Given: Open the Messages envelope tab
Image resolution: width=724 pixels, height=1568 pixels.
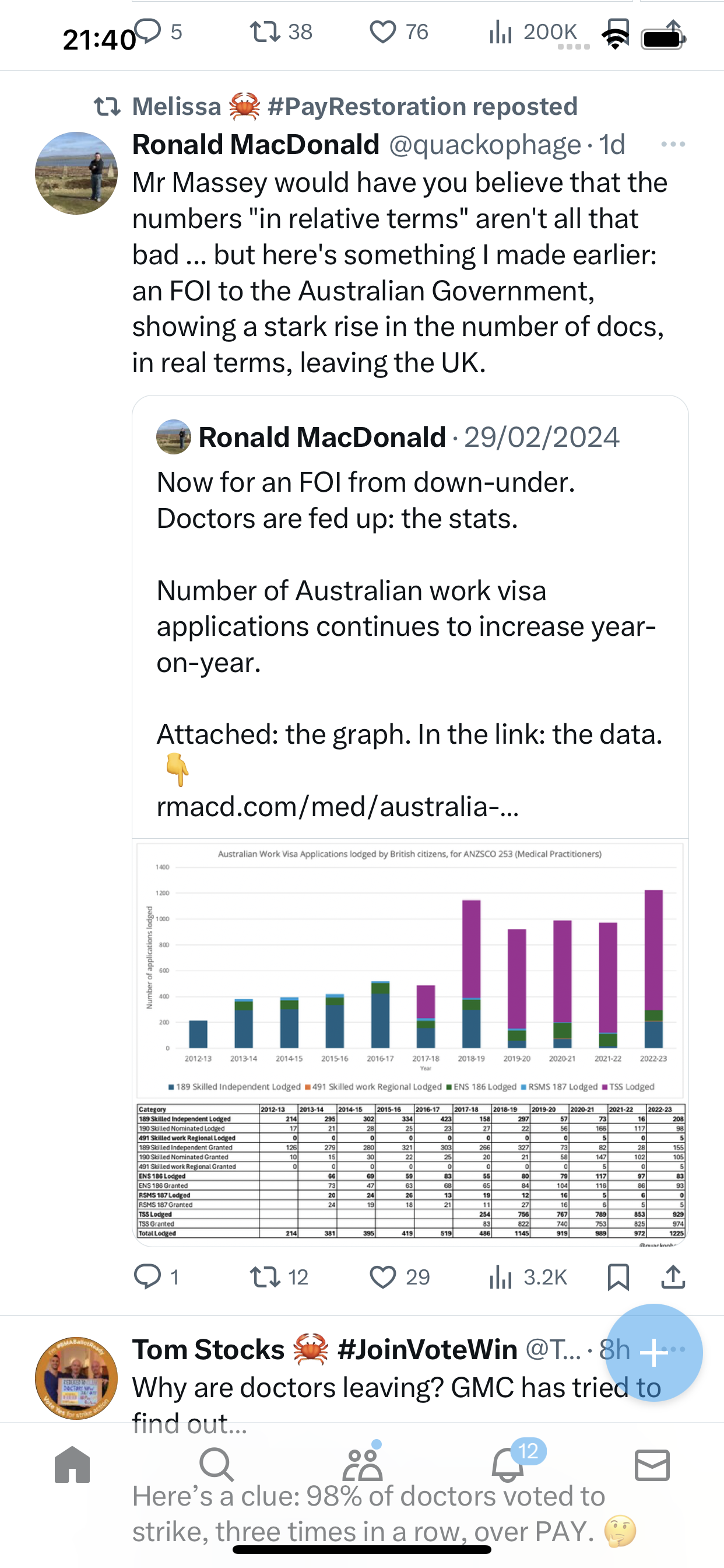Looking at the screenshot, I should pos(652,1465).
